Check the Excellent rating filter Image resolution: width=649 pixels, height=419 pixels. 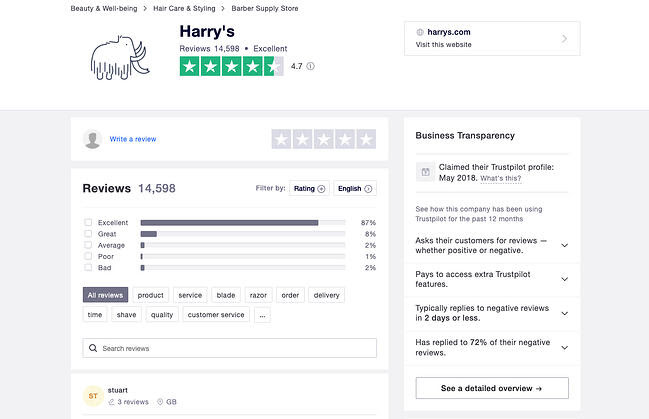click(88, 222)
